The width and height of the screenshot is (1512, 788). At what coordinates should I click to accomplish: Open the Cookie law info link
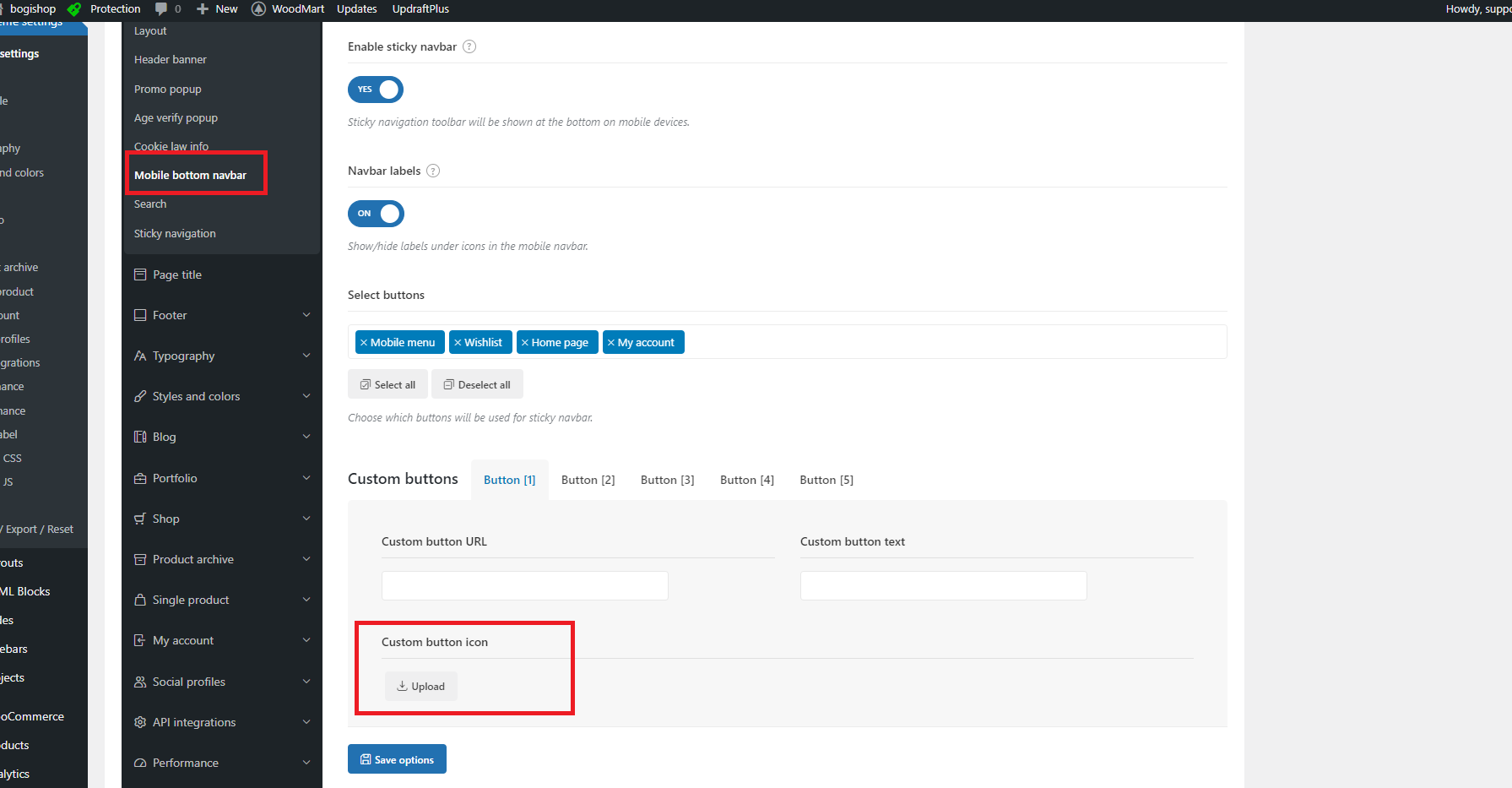click(171, 147)
